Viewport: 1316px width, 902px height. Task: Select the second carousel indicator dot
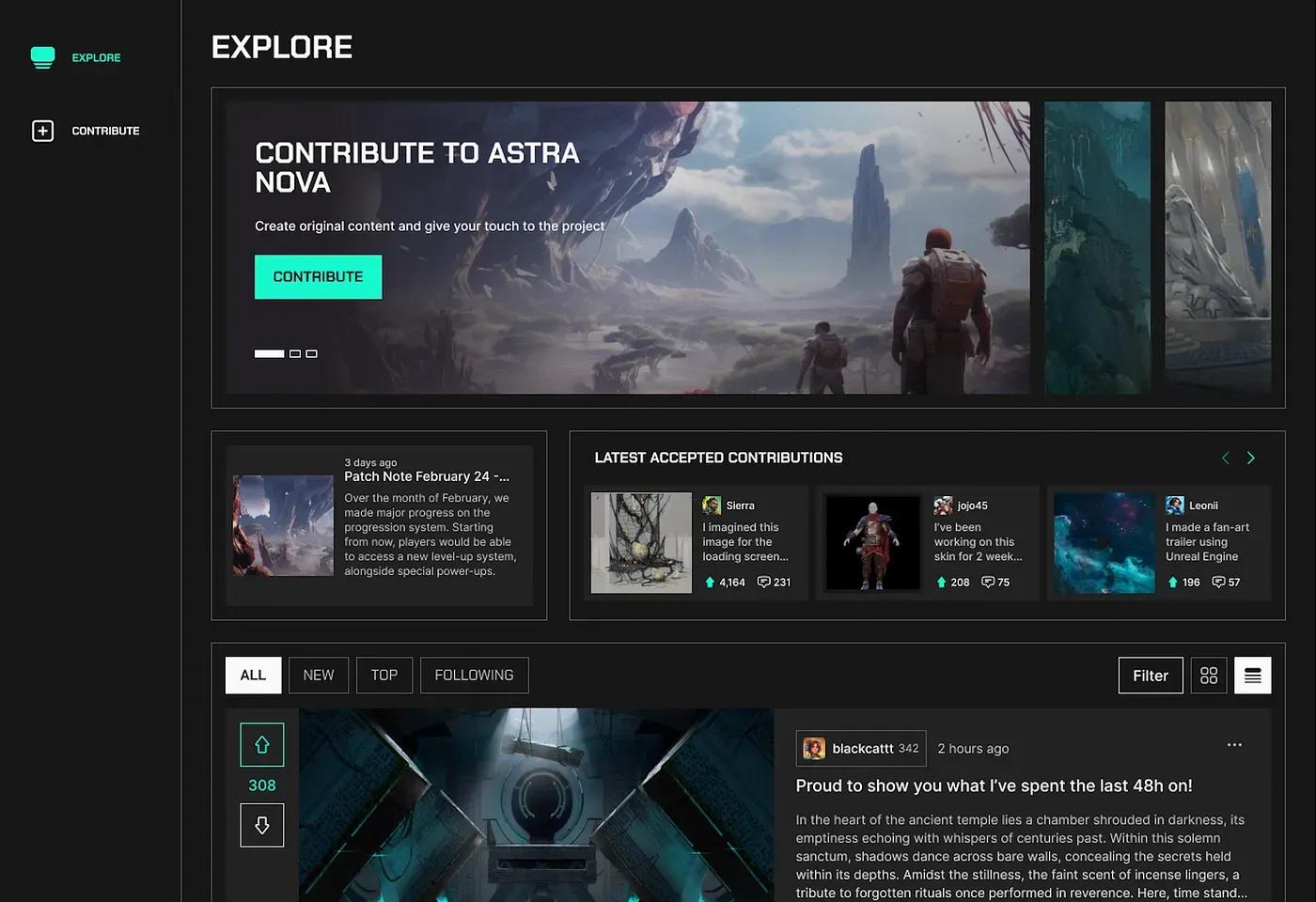point(294,353)
